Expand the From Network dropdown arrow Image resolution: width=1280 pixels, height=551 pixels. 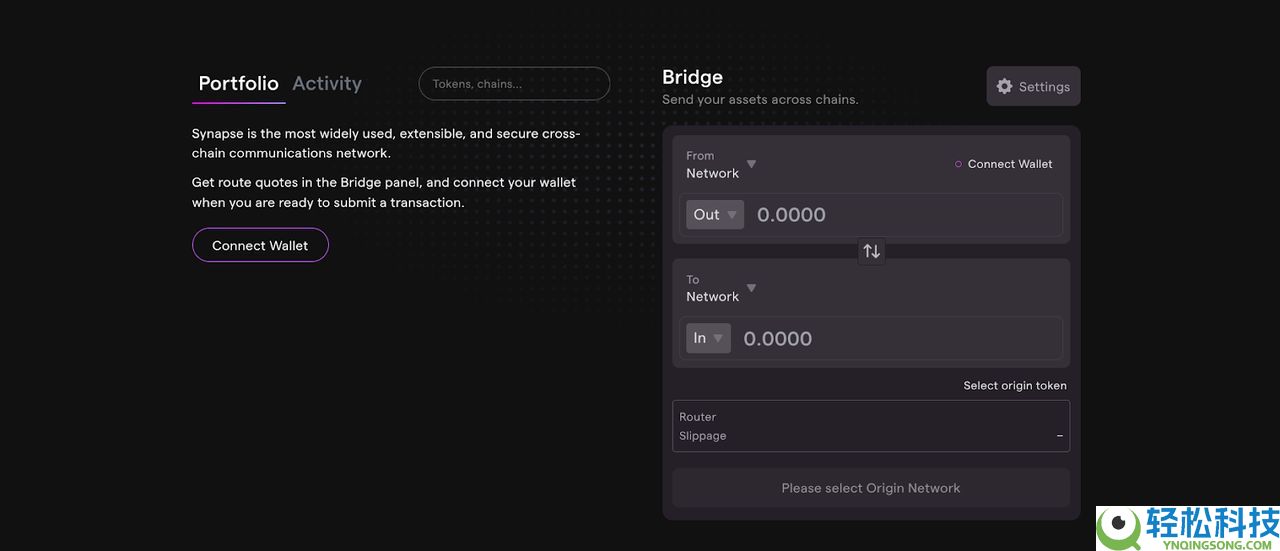tap(752, 164)
